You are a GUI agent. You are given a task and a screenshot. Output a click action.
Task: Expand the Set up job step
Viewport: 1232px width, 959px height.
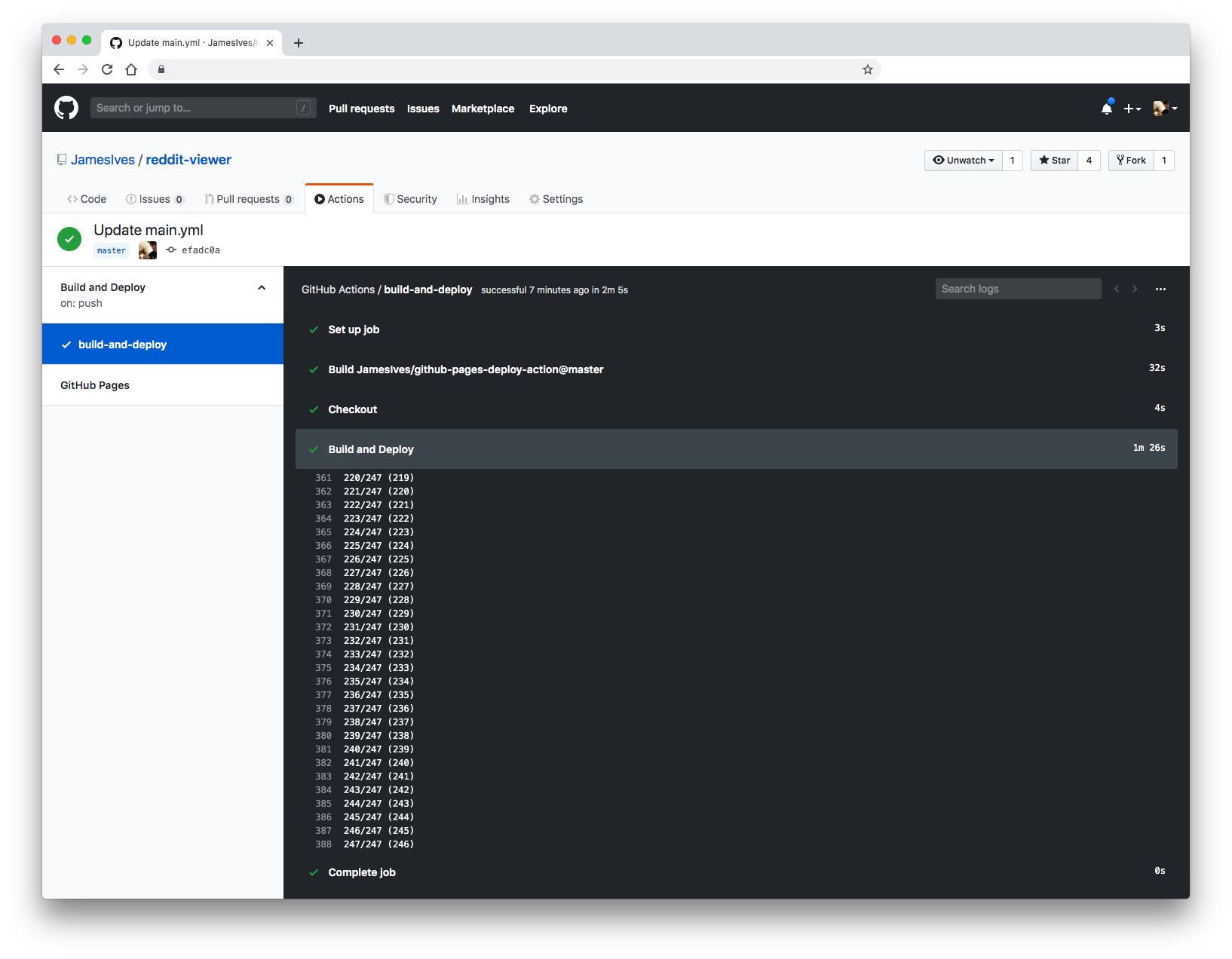click(737, 329)
